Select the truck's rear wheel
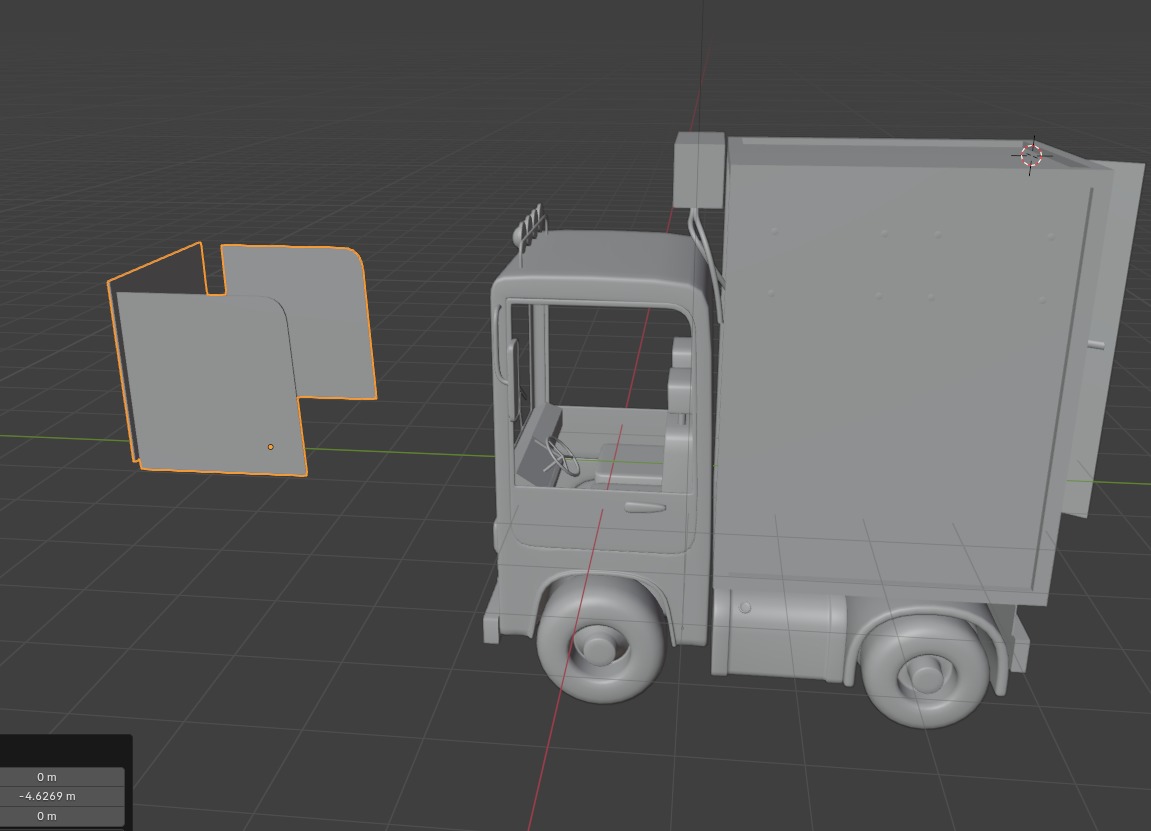1151x831 pixels. [x=926, y=671]
